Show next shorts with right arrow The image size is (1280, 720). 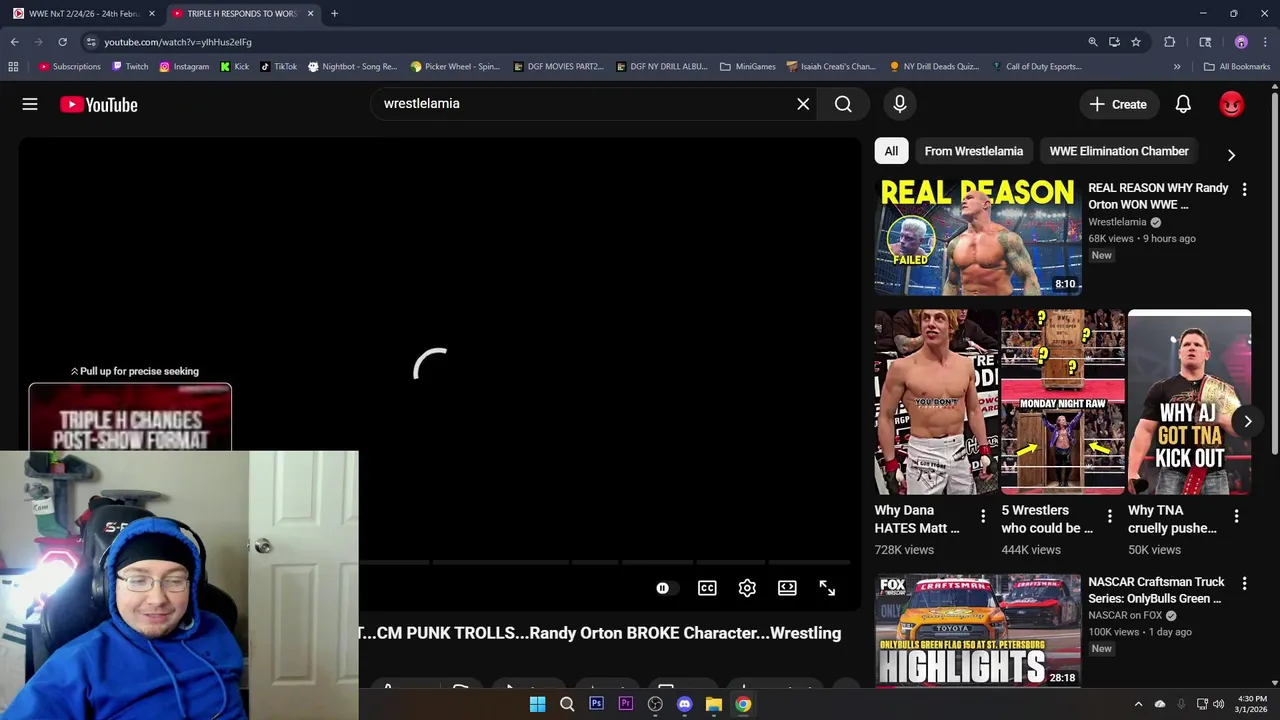click(x=1248, y=421)
